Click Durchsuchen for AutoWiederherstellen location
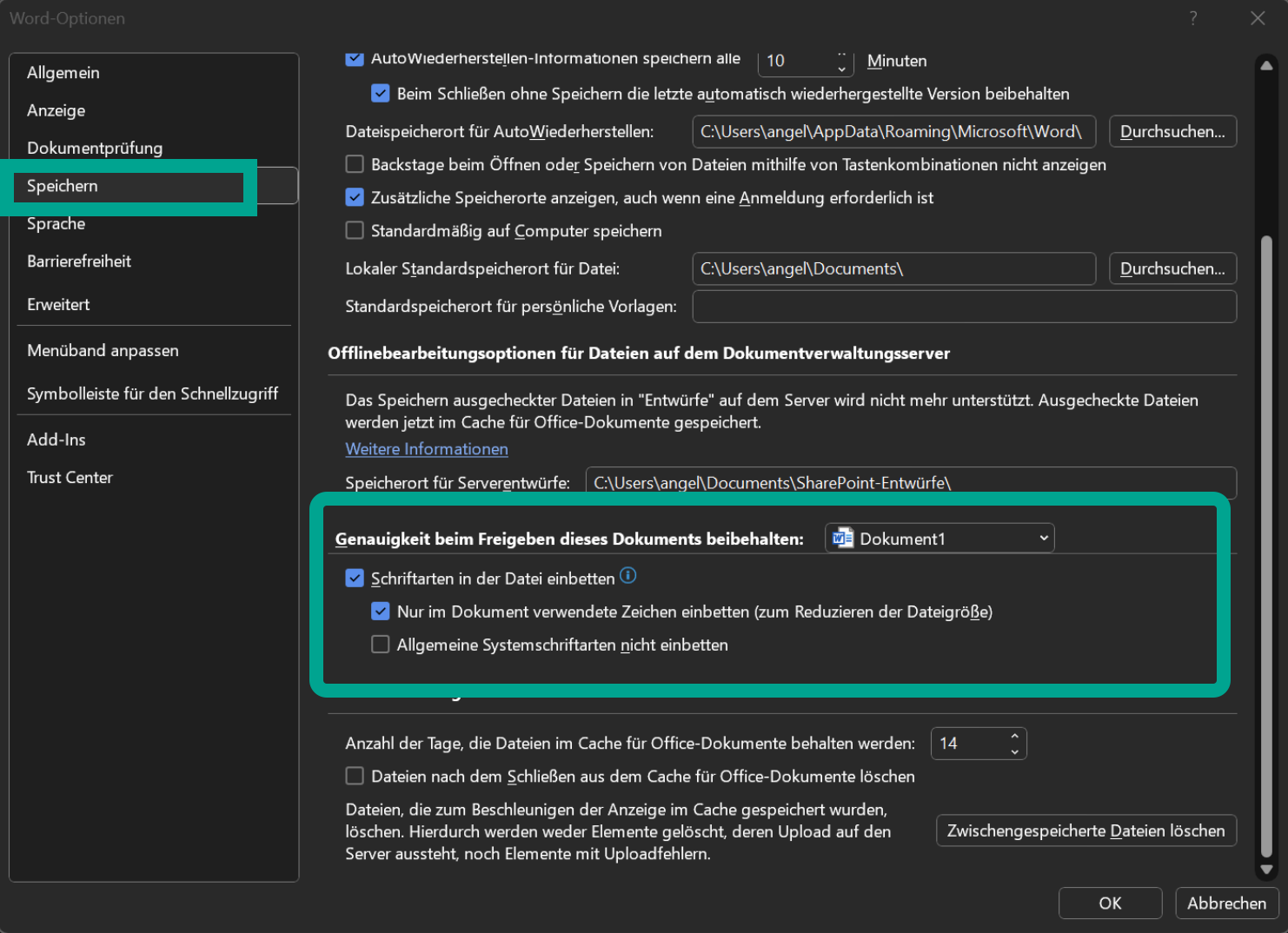The height and width of the screenshot is (933, 1288). point(1172,131)
